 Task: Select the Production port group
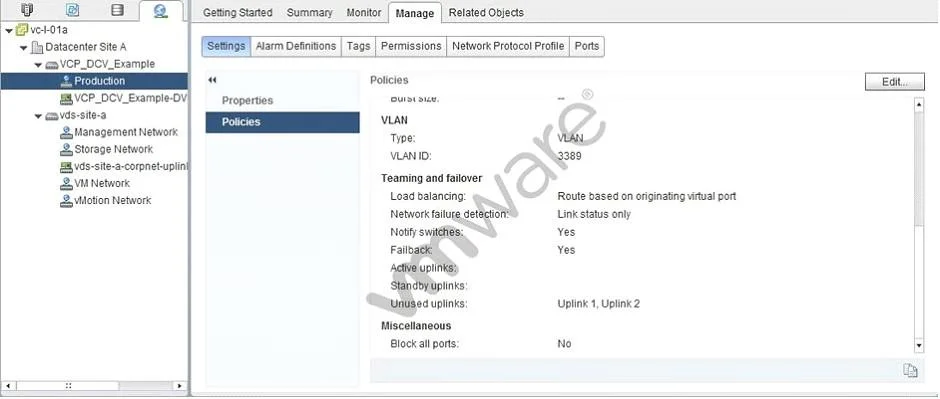tap(95, 81)
